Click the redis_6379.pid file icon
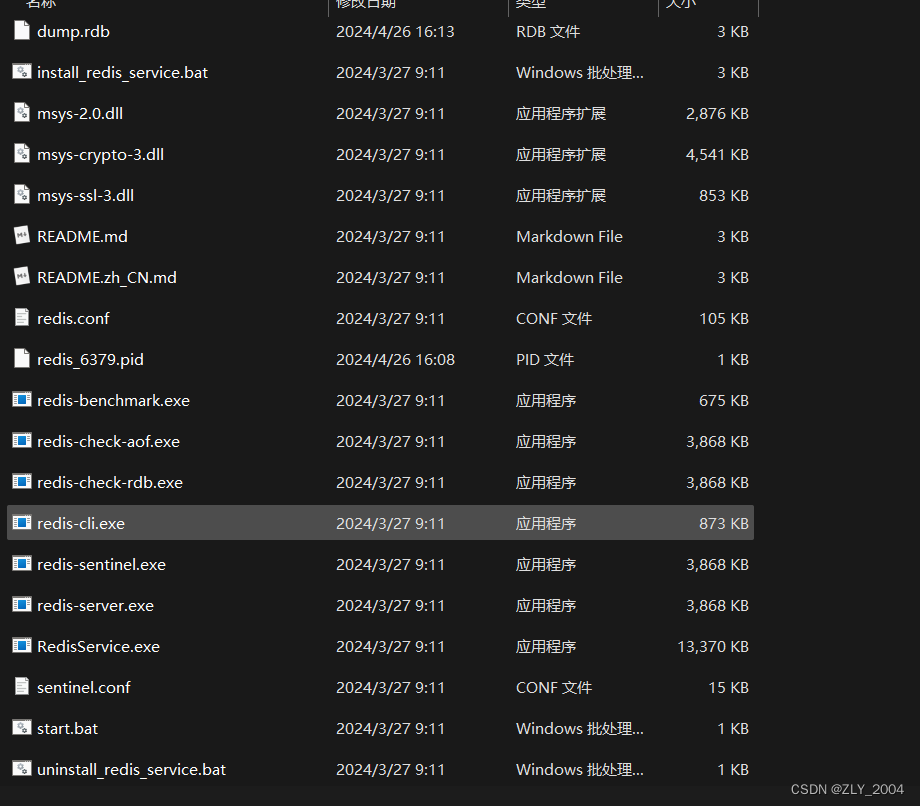Viewport: 920px width, 806px height. coord(22,358)
